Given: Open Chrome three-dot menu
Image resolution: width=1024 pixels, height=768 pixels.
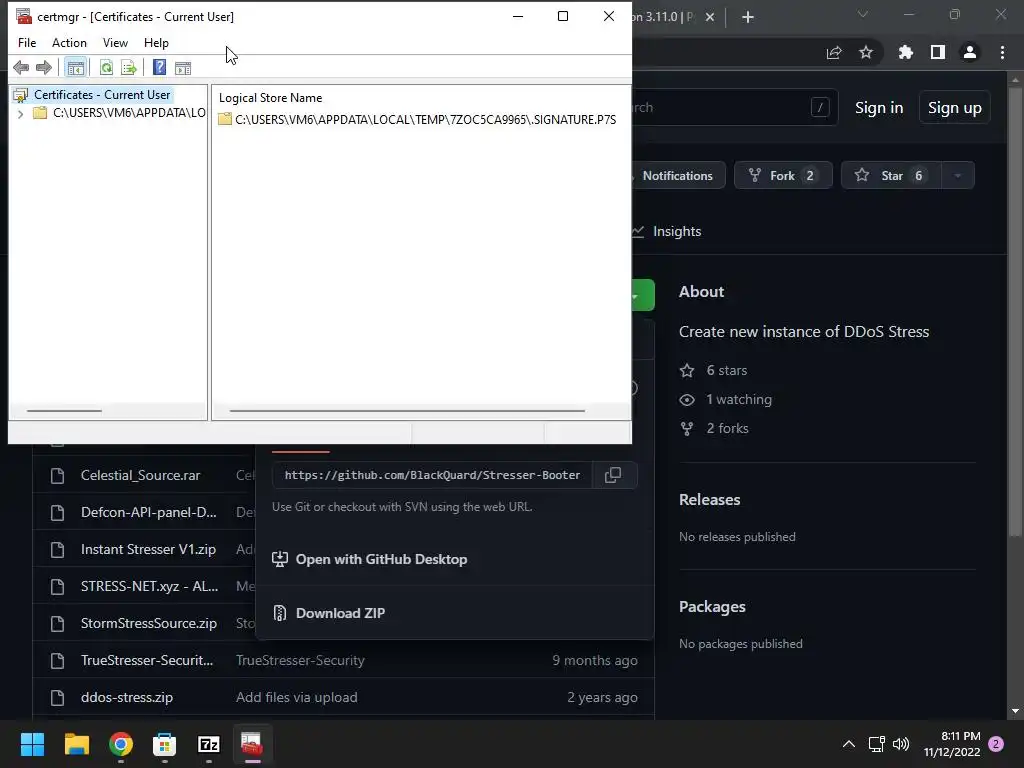Looking at the screenshot, I should point(1002,52).
